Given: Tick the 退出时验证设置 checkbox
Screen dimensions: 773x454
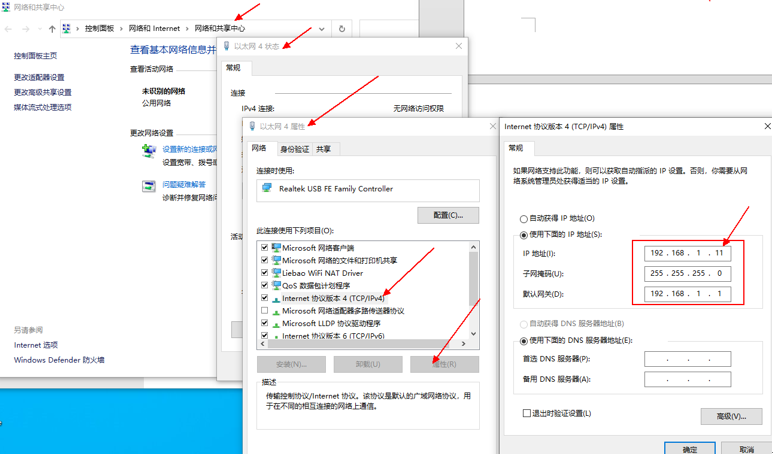Looking at the screenshot, I should [x=526, y=413].
